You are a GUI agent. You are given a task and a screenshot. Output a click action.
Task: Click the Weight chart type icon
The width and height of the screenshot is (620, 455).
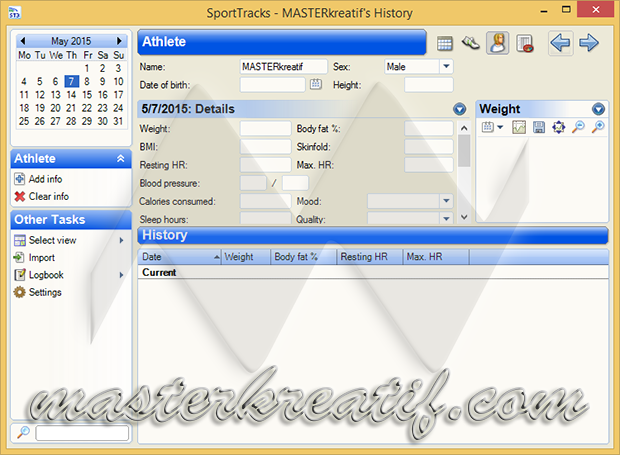coord(519,127)
